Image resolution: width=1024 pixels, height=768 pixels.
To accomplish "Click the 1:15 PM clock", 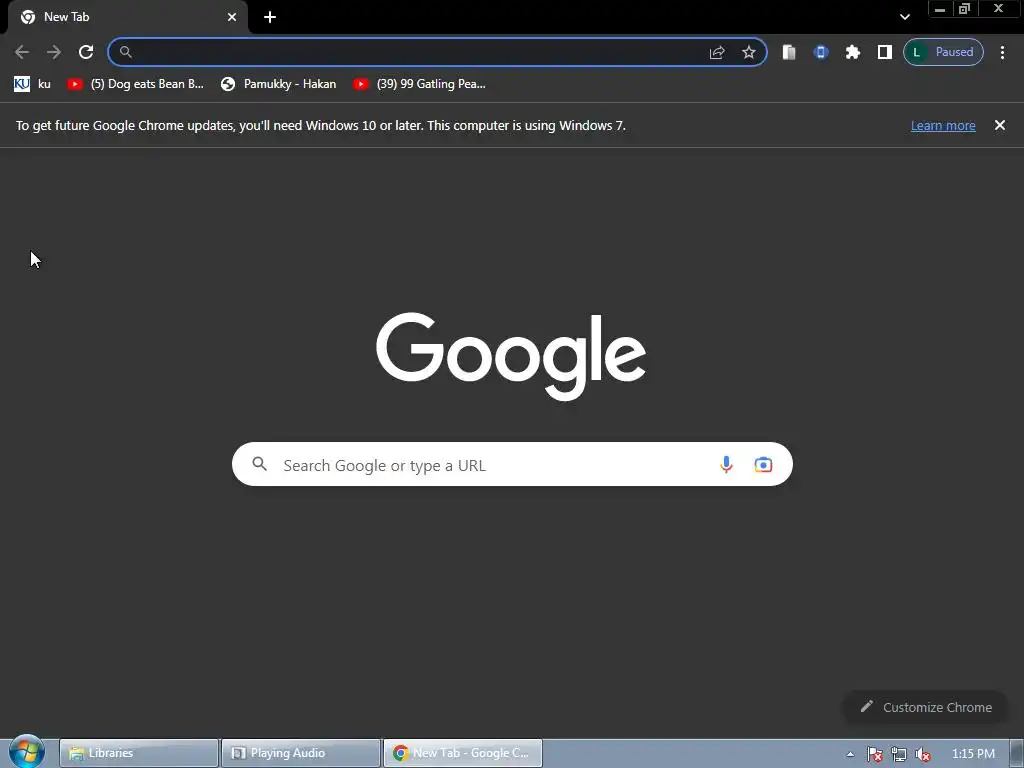I will pos(973,754).
